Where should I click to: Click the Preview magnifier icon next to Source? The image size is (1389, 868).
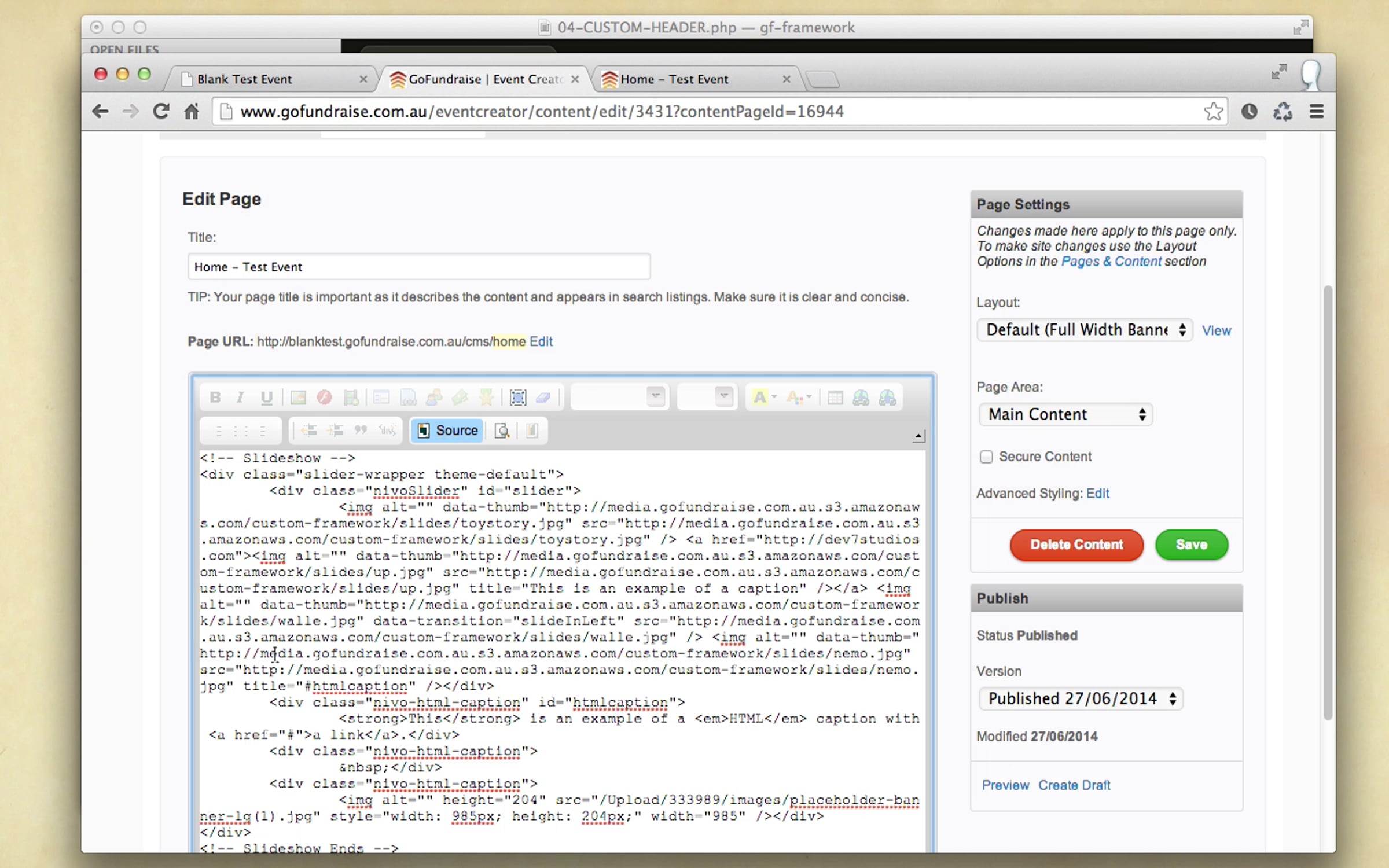click(502, 431)
